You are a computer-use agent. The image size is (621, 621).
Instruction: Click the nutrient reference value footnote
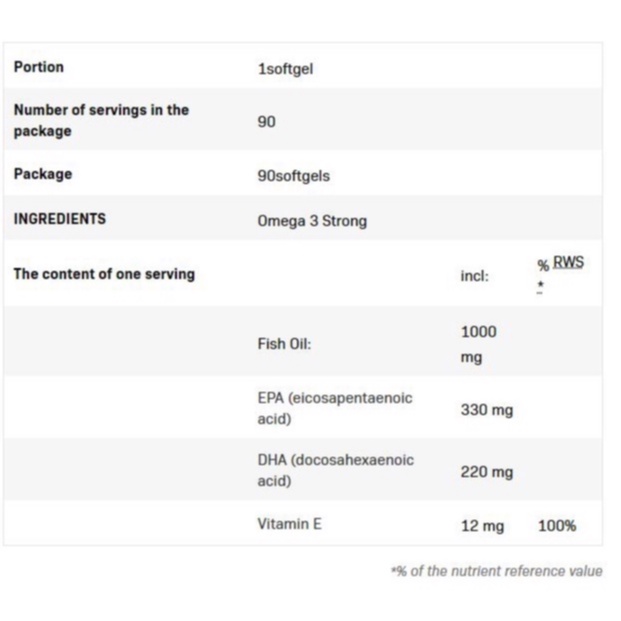click(496, 571)
